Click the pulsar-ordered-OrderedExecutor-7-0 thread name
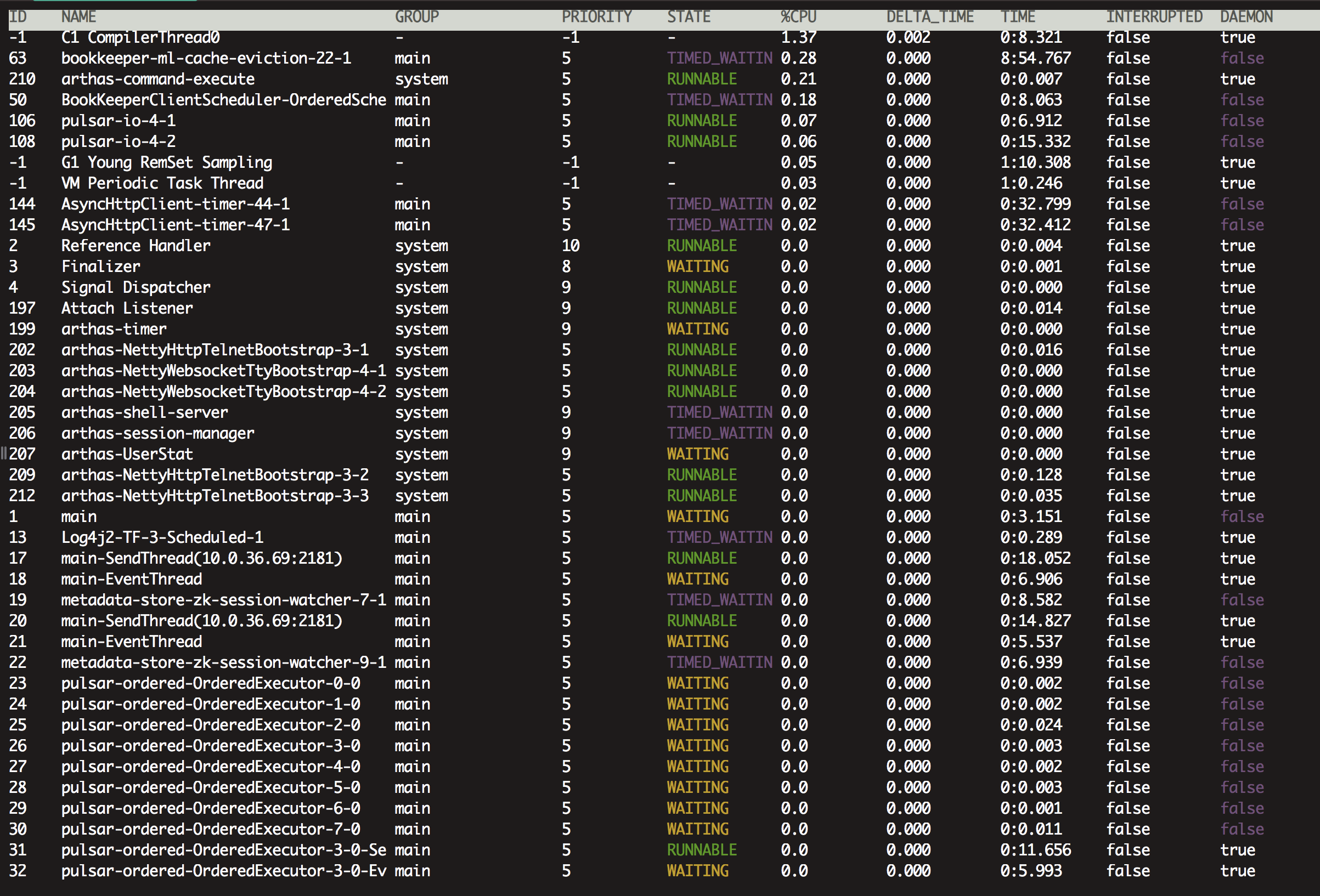Screen dimensions: 1320x896 [x=211, y=830]
